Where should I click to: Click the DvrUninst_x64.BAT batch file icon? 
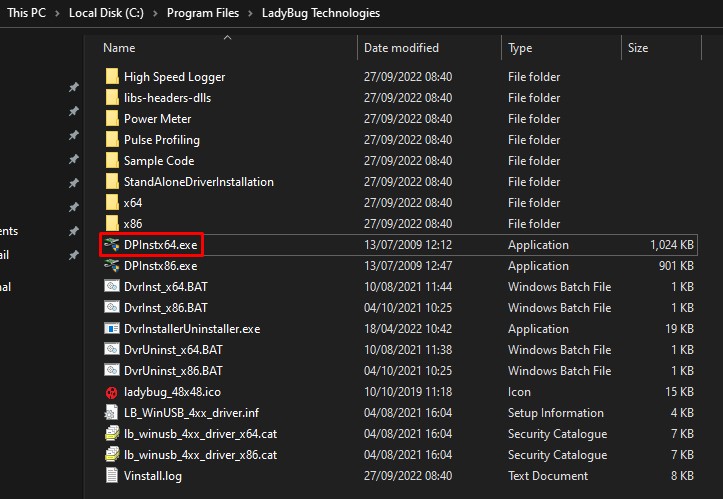click(x=112, y=349)
